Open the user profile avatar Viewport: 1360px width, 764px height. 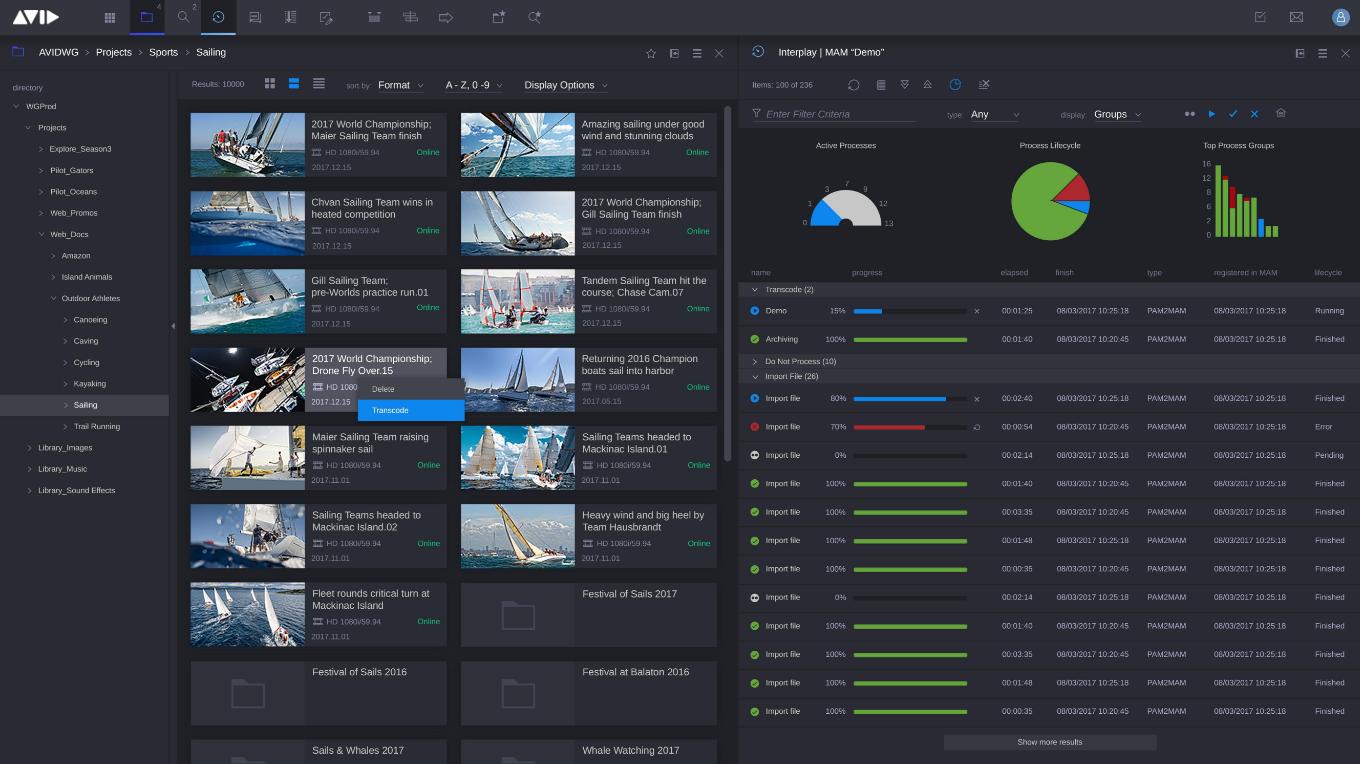1340,17
